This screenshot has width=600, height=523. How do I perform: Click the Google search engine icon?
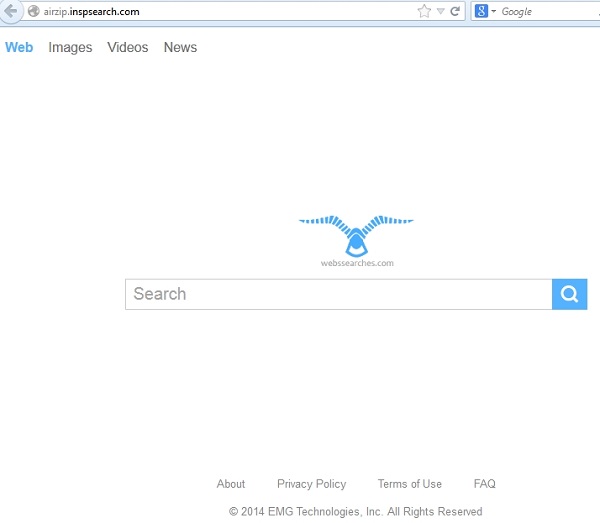coord(481,12)
